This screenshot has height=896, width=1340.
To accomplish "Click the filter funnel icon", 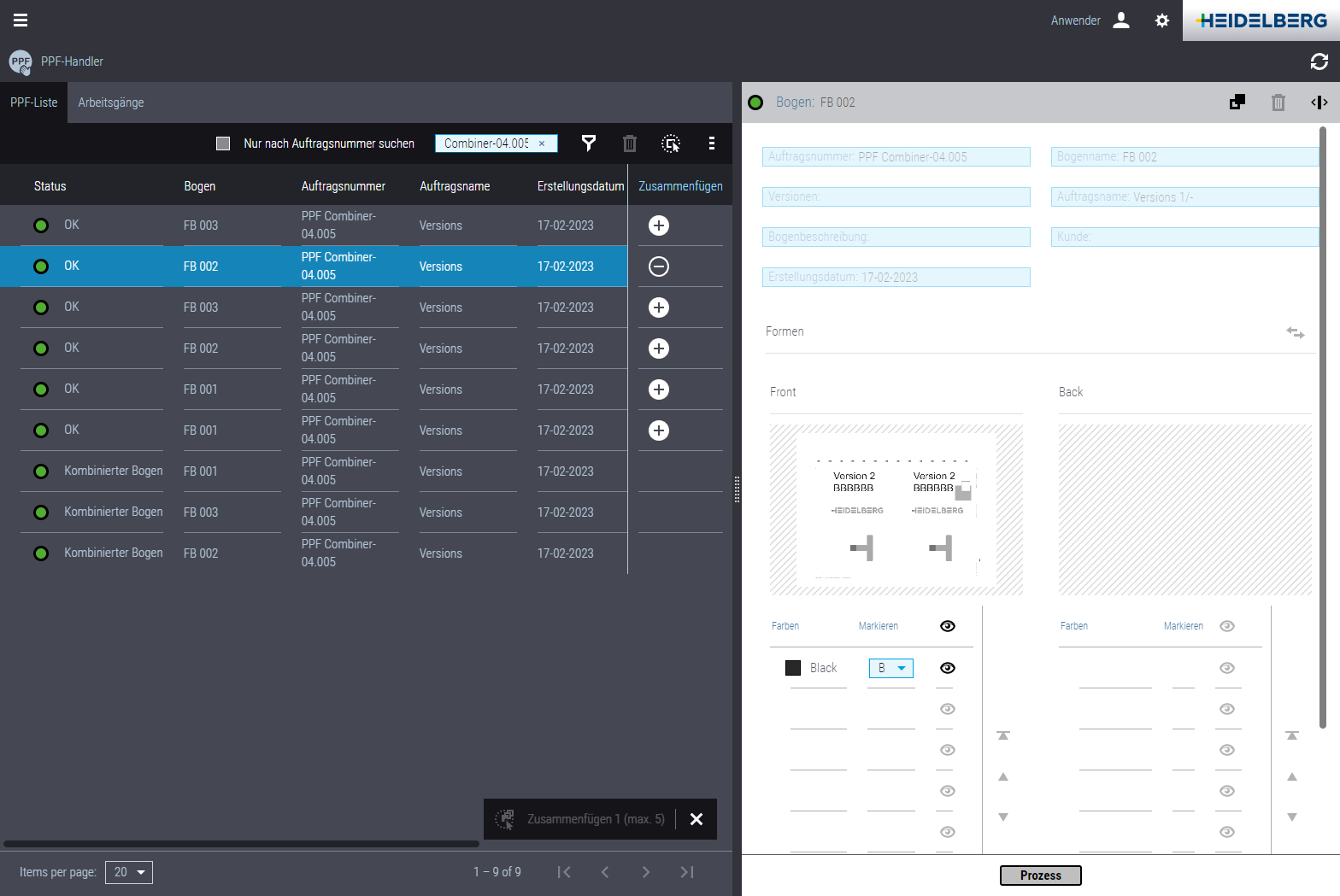I will (589, 143).
